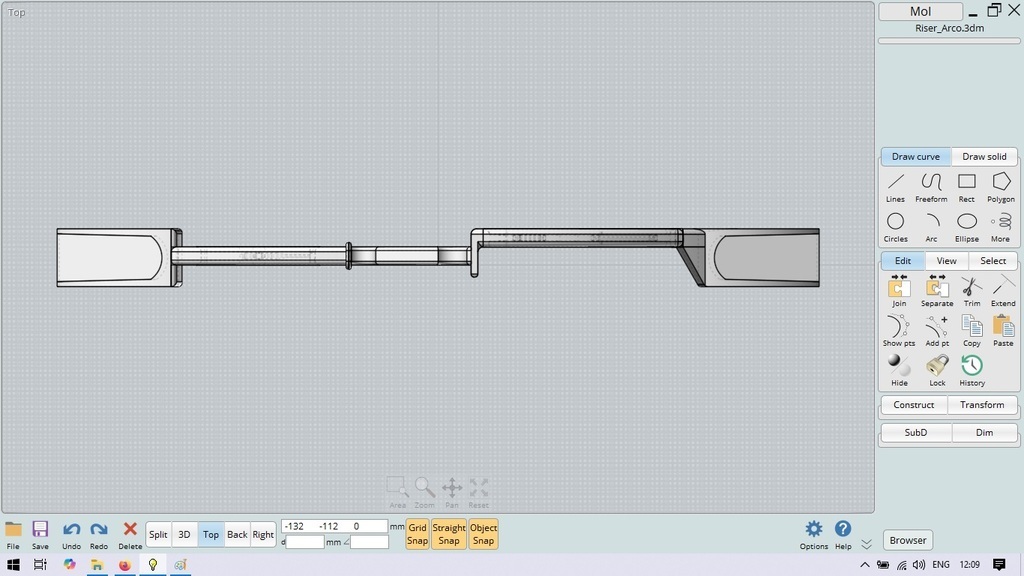Pick the Polygon tool
This screenshot has width=1024, height=576.
coord(1000,187)
